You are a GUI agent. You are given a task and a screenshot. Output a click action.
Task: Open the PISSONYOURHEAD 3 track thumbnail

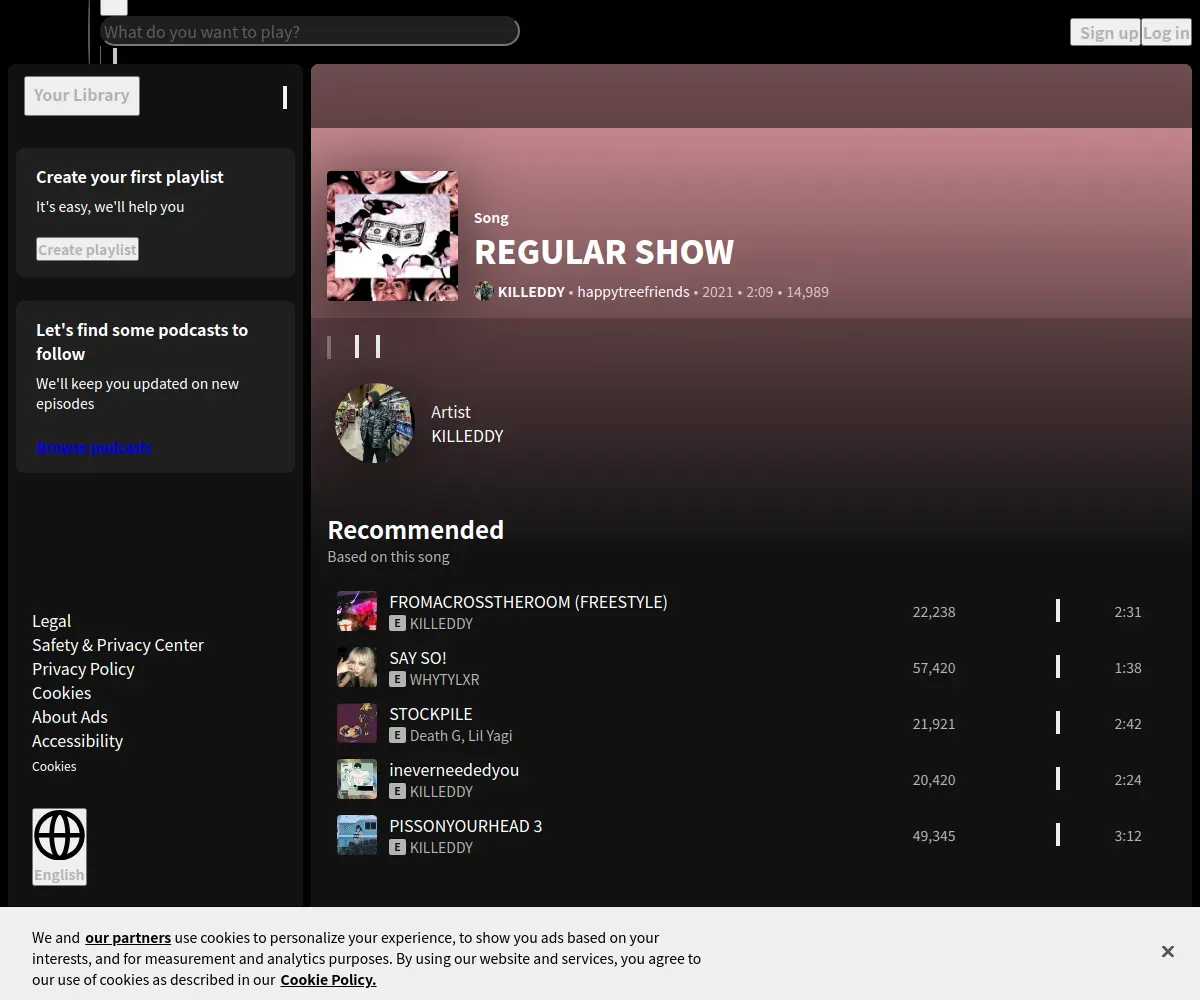(x=357, y=835)
